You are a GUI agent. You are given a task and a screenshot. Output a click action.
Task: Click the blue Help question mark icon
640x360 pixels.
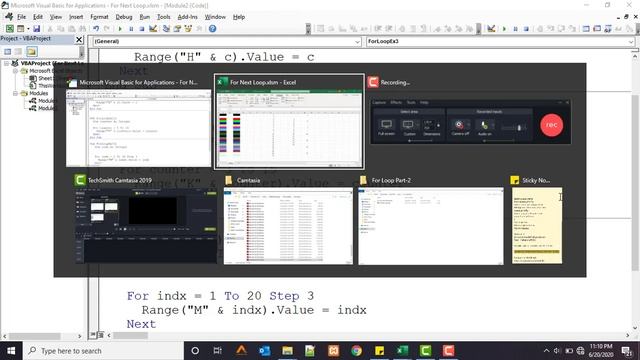[212, 29]
